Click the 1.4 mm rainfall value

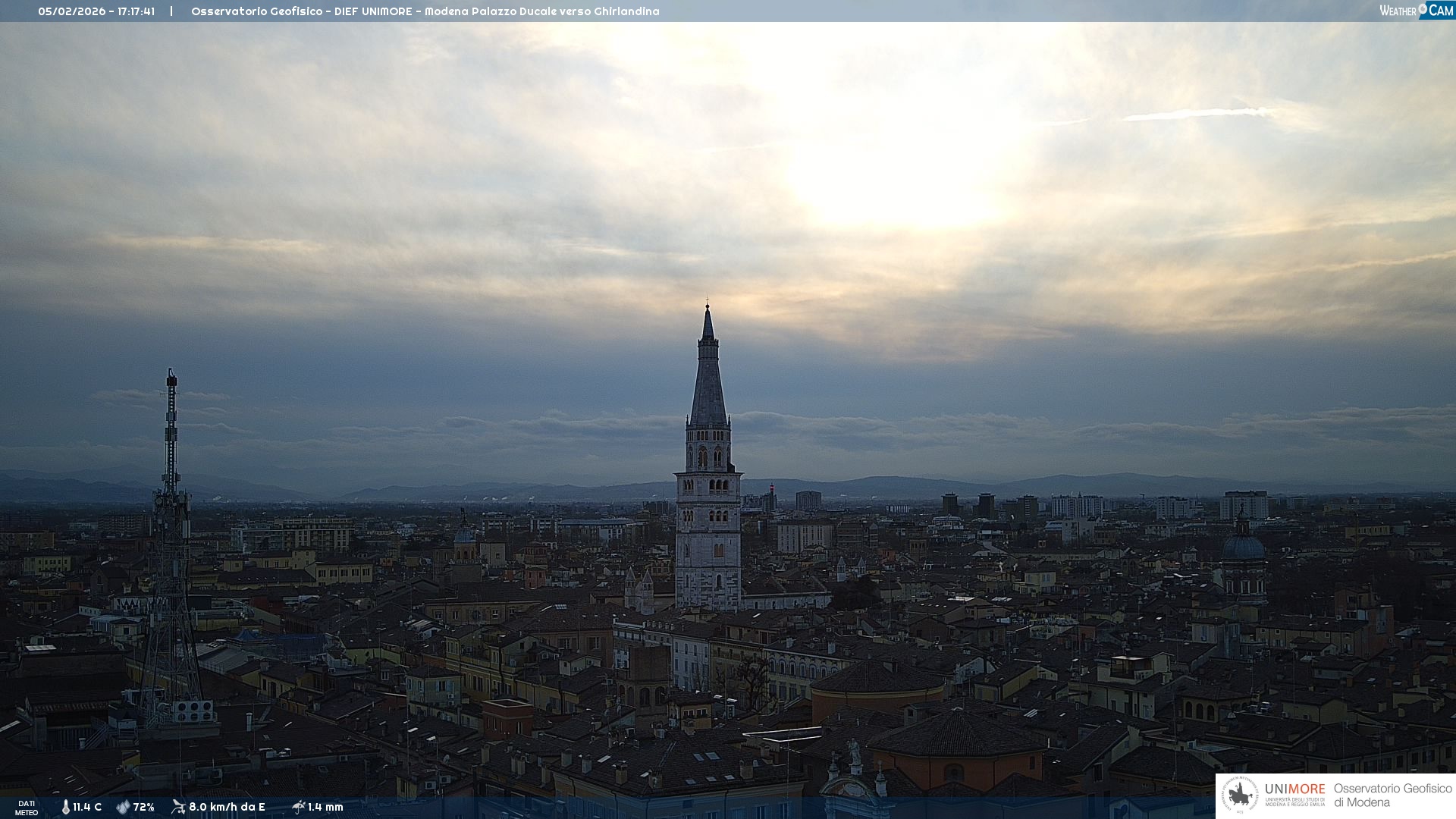325,807
